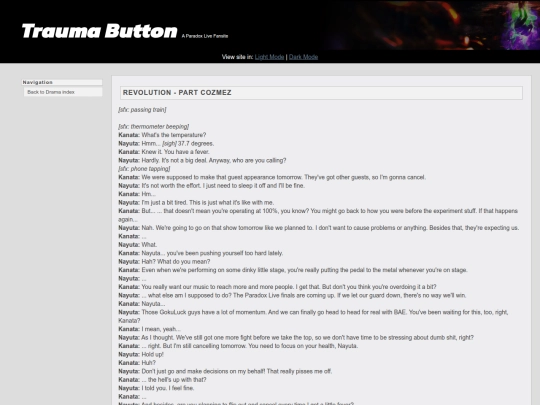Select the Navigation sidebar heading
540x405 pixels.
pos(62,82)
